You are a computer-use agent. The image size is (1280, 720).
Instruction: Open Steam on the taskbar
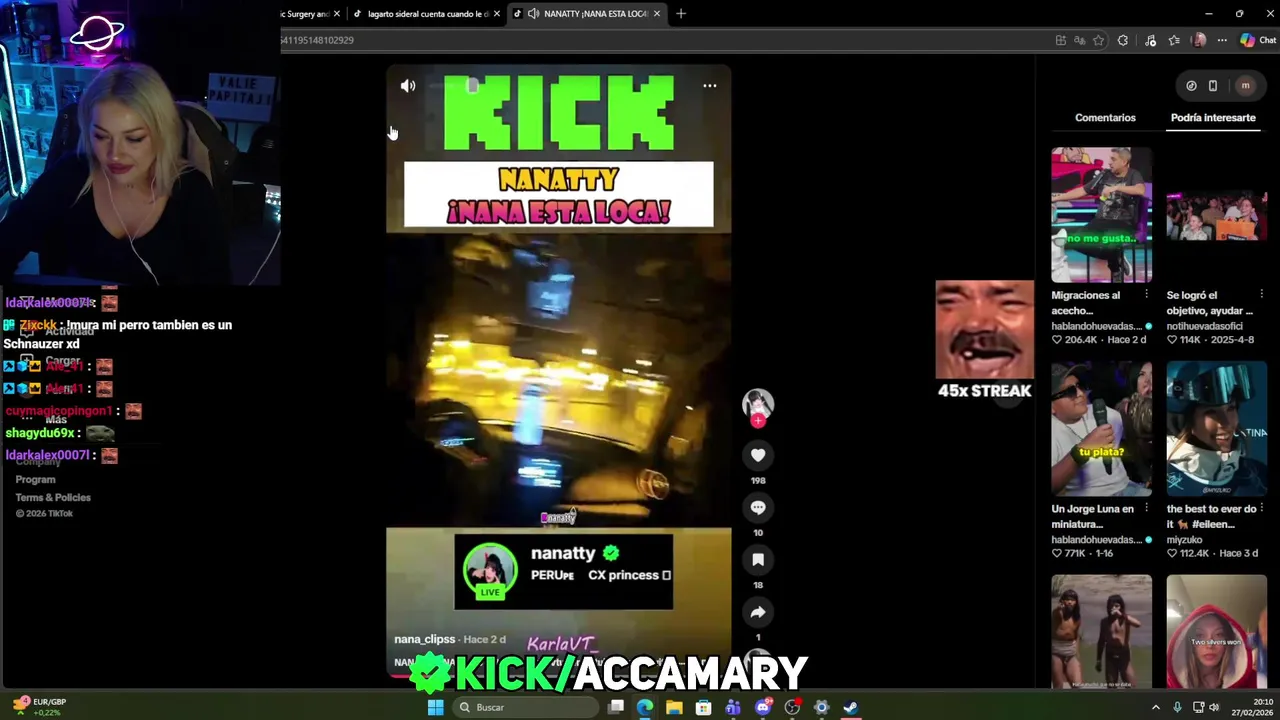[x=850, y=707]
